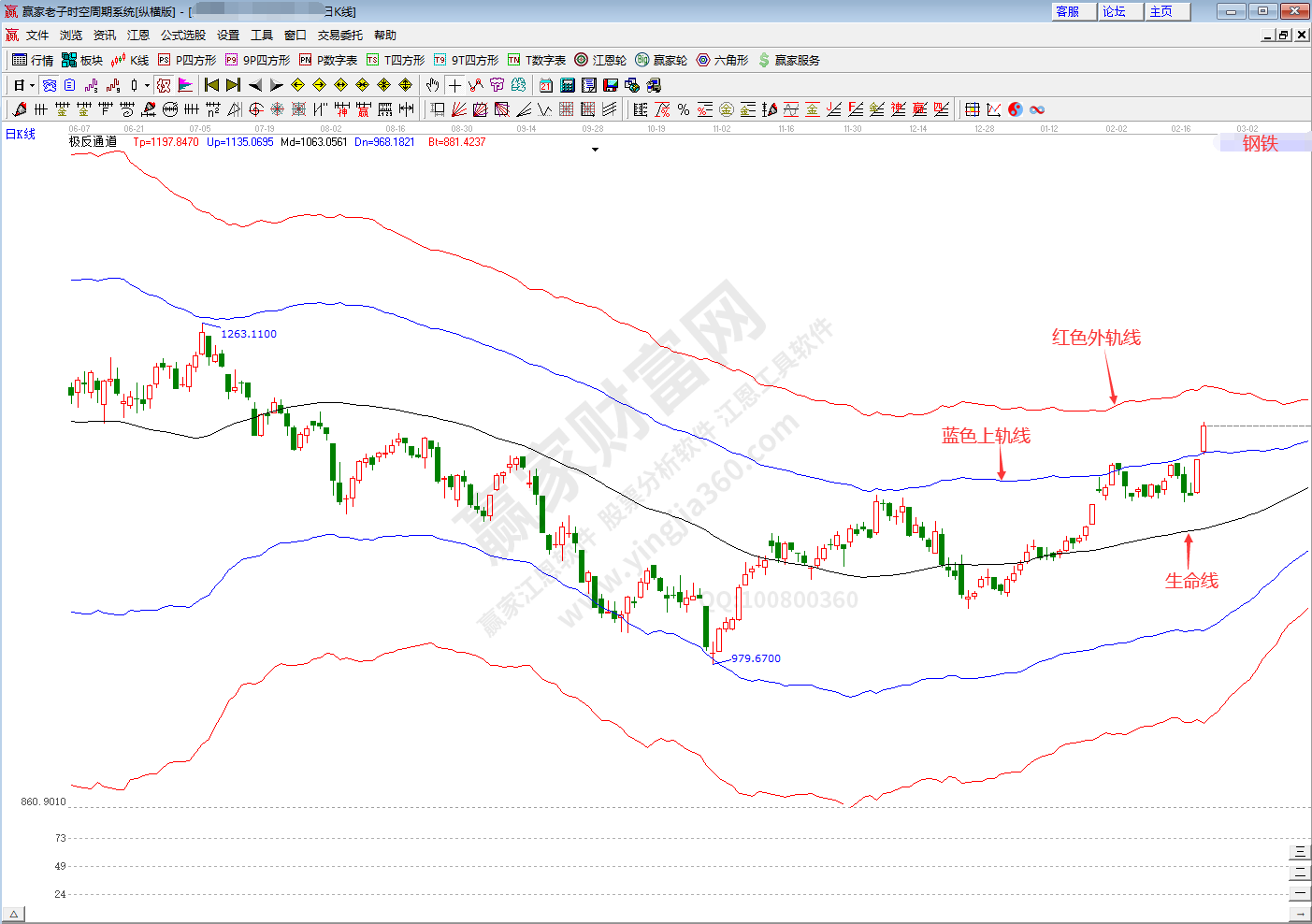This screenshot has width=1312, height=924.
Task: Open the calendar icon in toolbar
Action: pyautogui.click(x=546, y=85)
